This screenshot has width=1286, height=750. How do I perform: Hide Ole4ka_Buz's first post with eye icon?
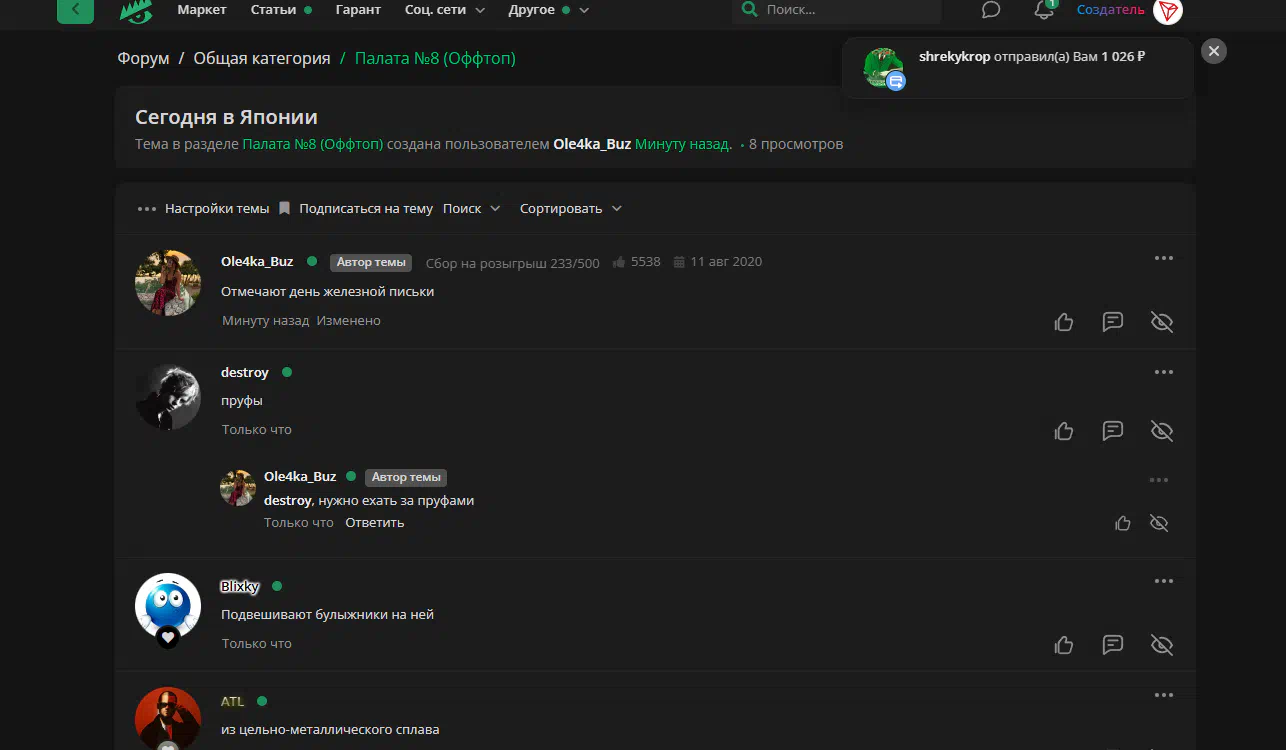coord(1161,322)
